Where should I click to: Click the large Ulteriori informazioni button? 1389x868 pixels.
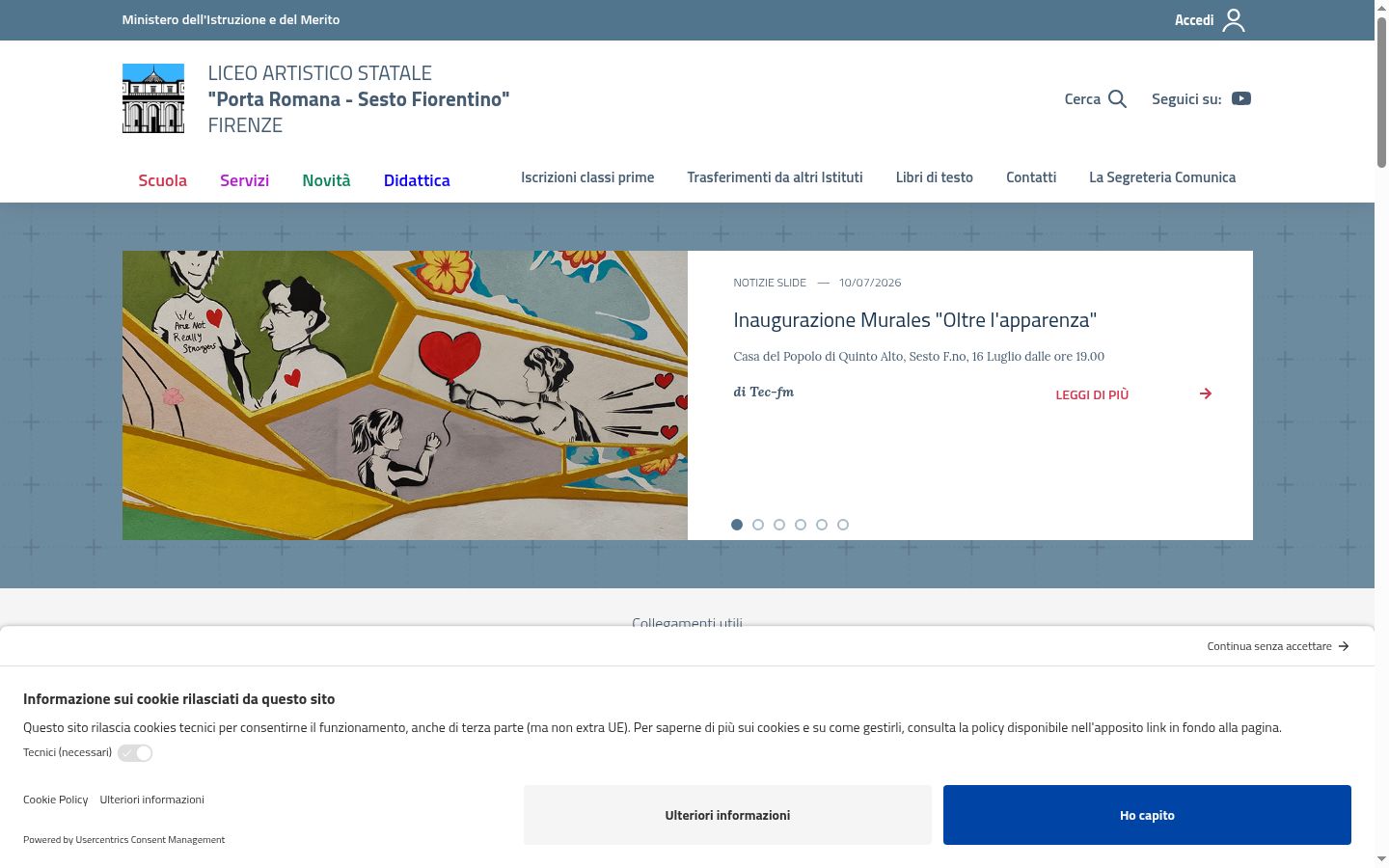(727, 815)
